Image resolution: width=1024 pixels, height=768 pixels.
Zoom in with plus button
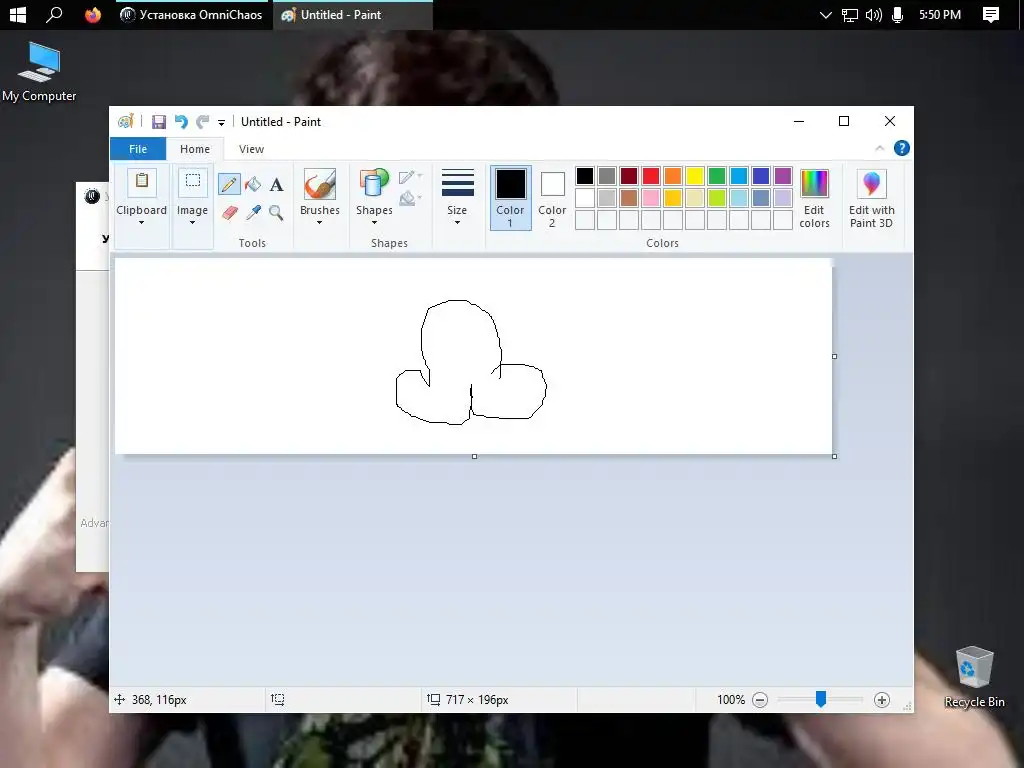[882, 700]
